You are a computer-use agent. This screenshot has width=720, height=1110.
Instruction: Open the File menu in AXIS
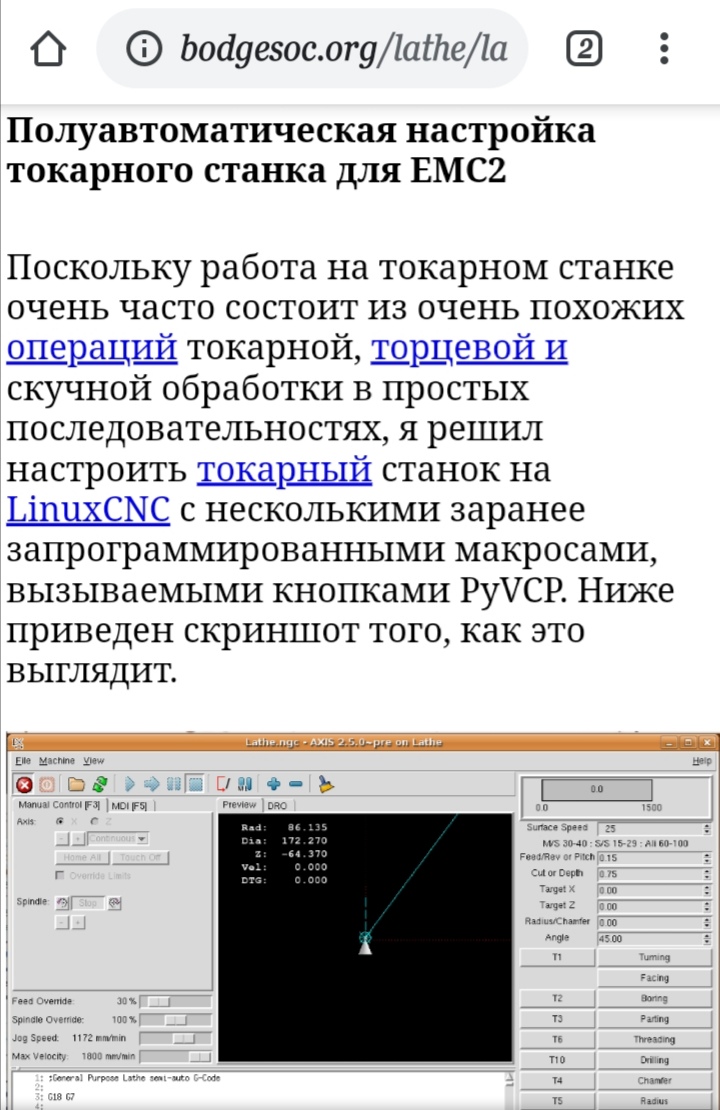[23, 760]
